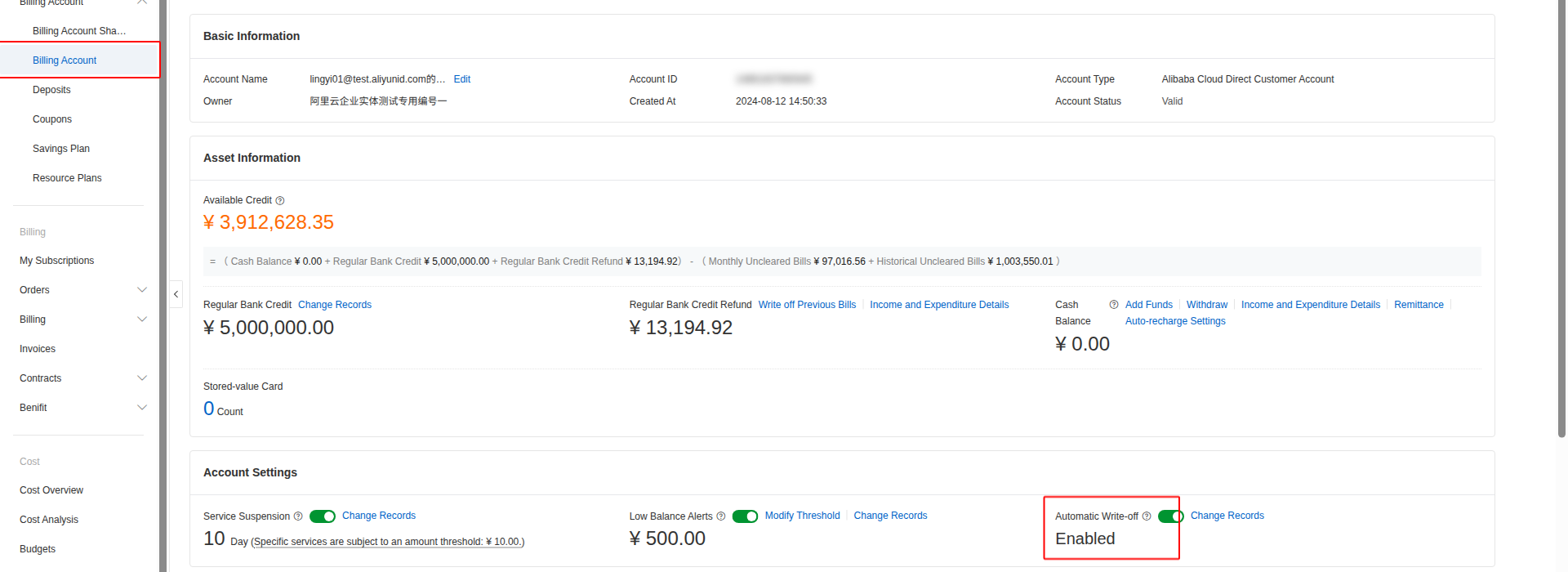Open the Service Suspension help tooltip icon

(x=298, y=516)
